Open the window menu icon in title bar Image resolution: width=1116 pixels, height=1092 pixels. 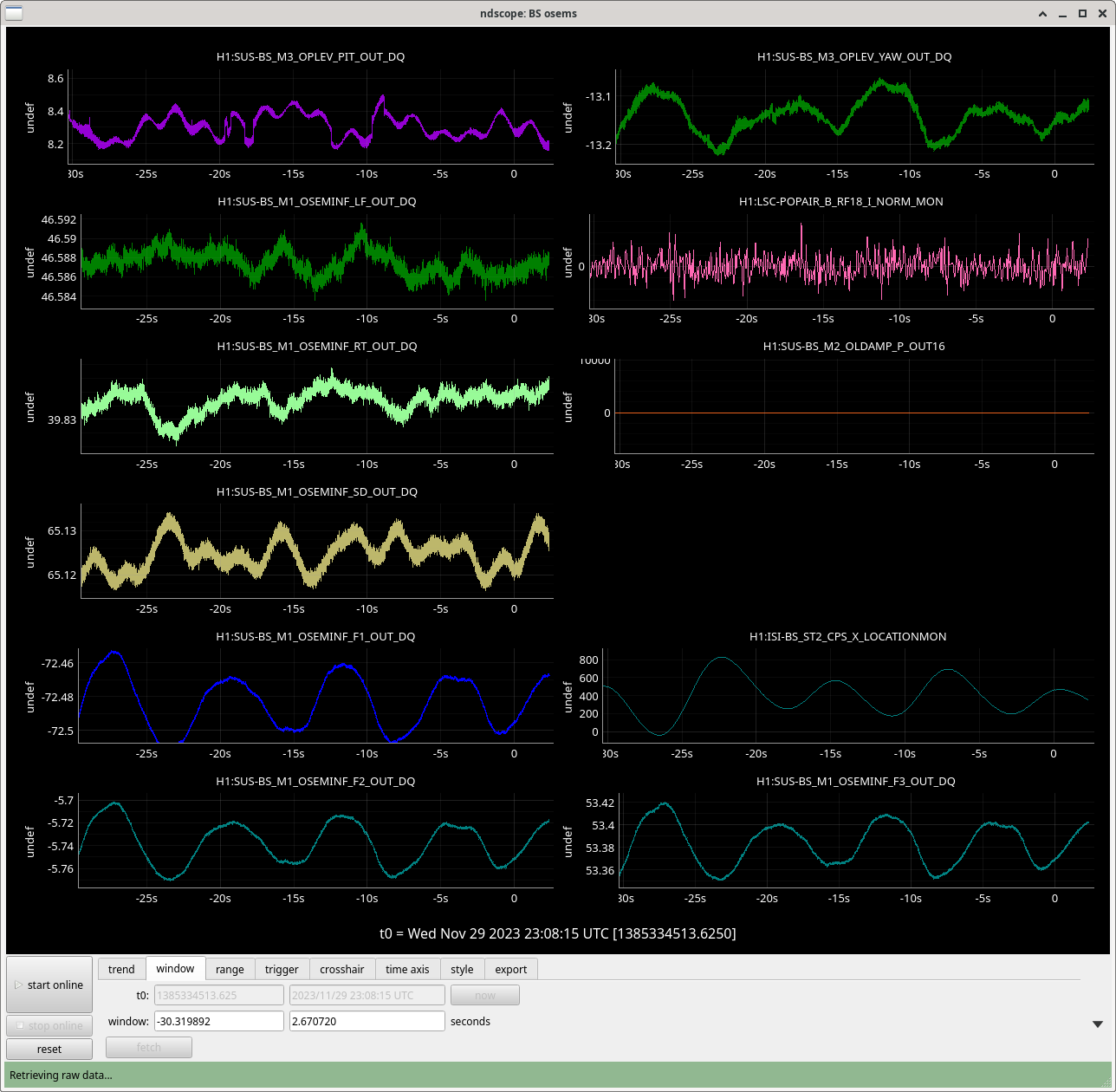click(x=14, y=13)
